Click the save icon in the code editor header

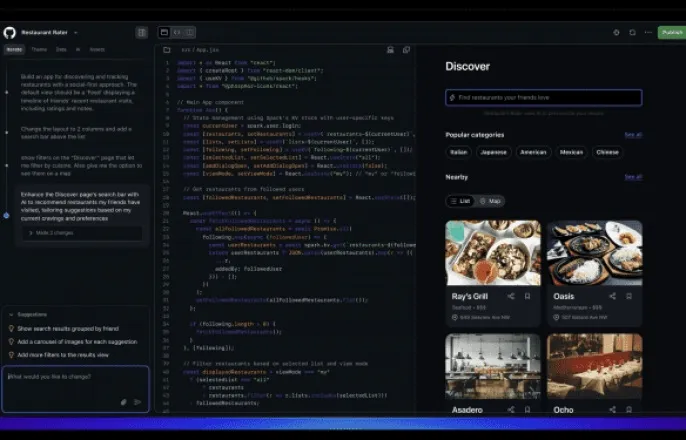pos(390,50)
